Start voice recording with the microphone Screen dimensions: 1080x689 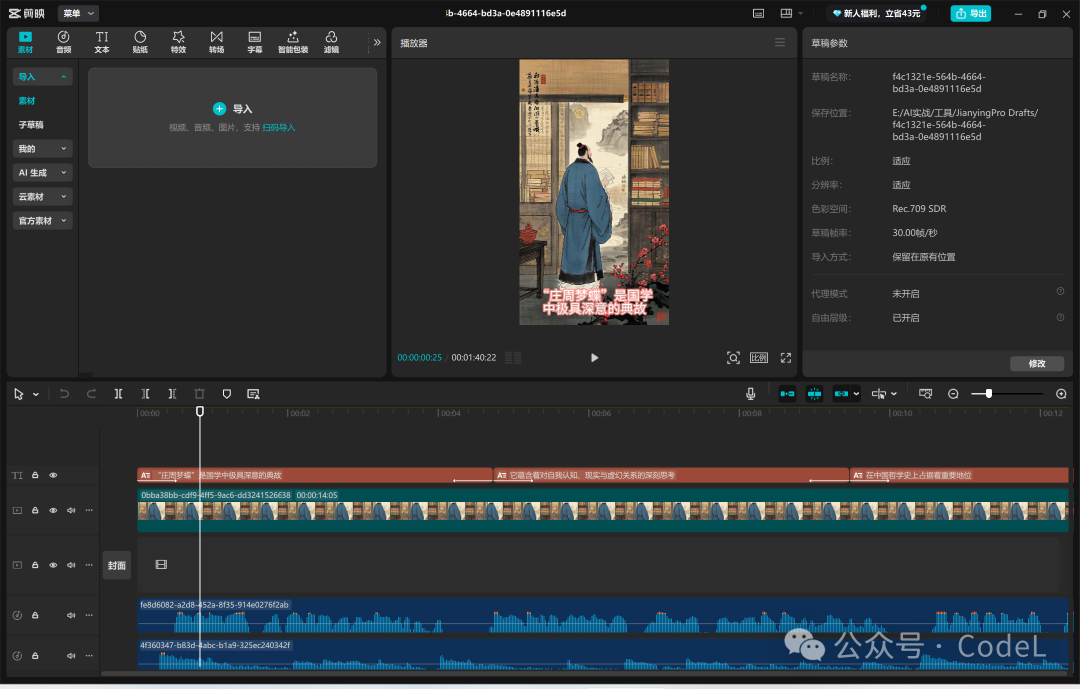coord(751,394)
